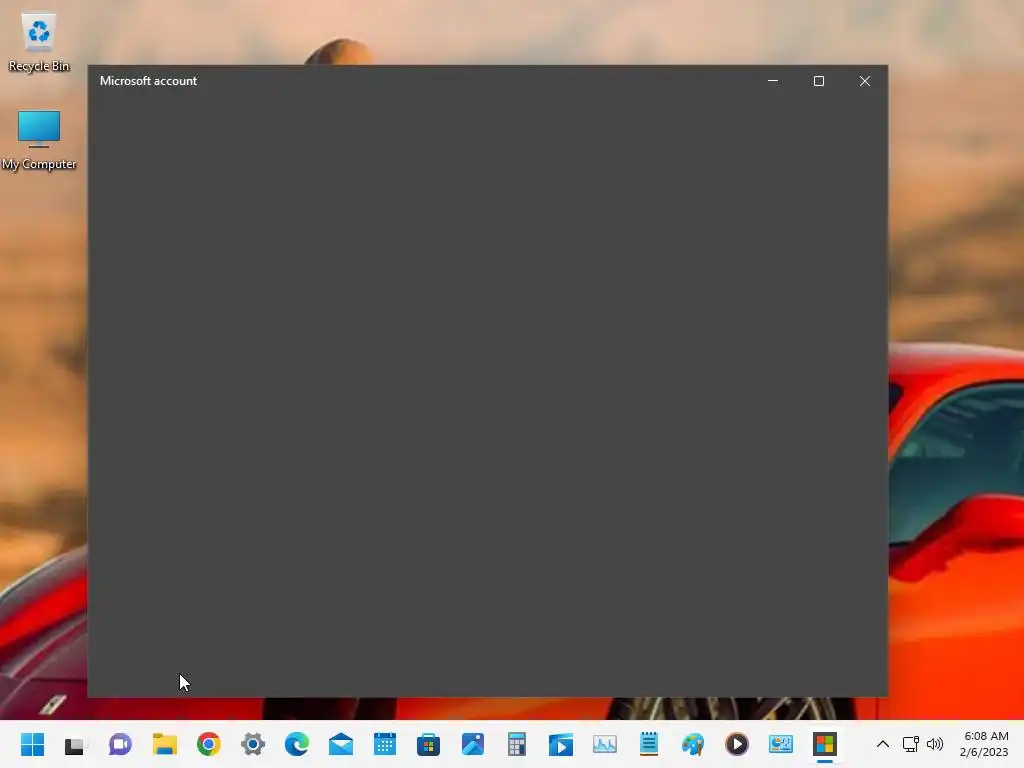Close the Microsoft account window
This screenshot has width=1024, height=768.
point(865,81)
